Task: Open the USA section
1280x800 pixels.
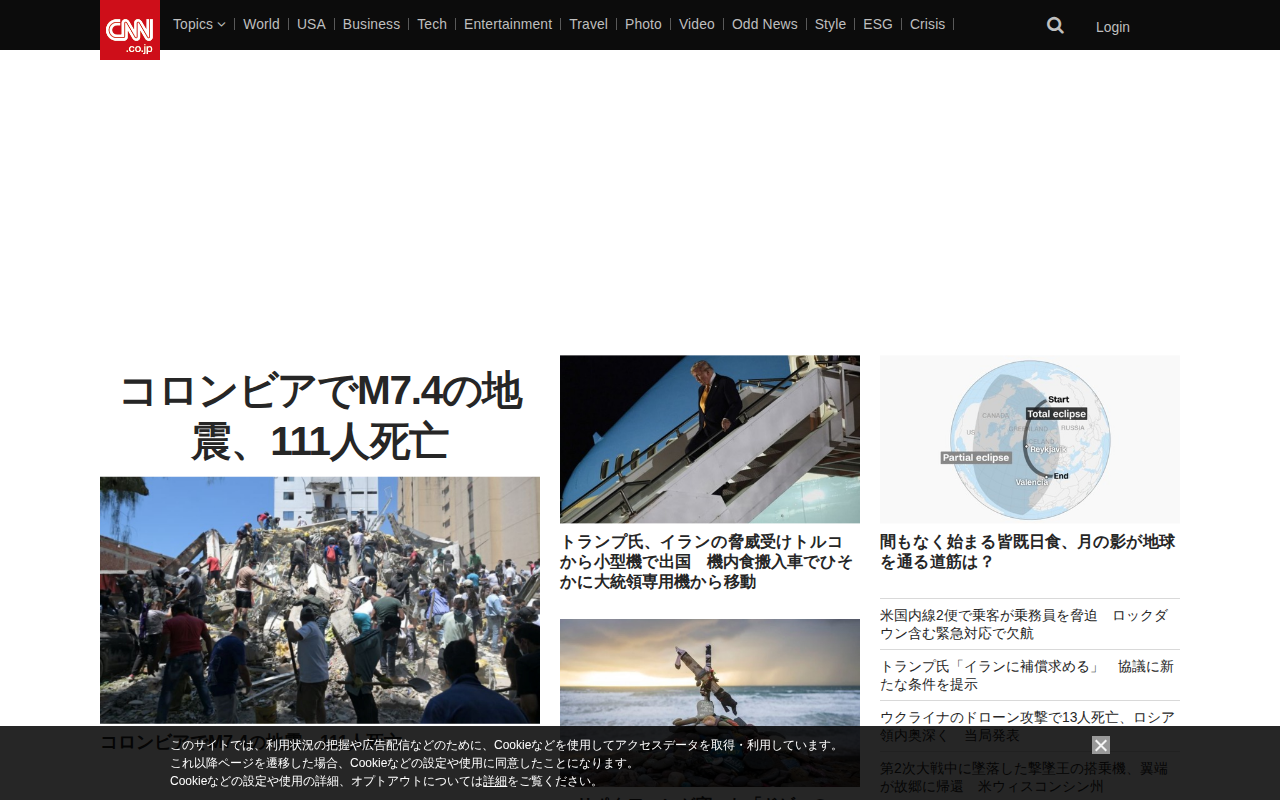Action: (311, 24)
